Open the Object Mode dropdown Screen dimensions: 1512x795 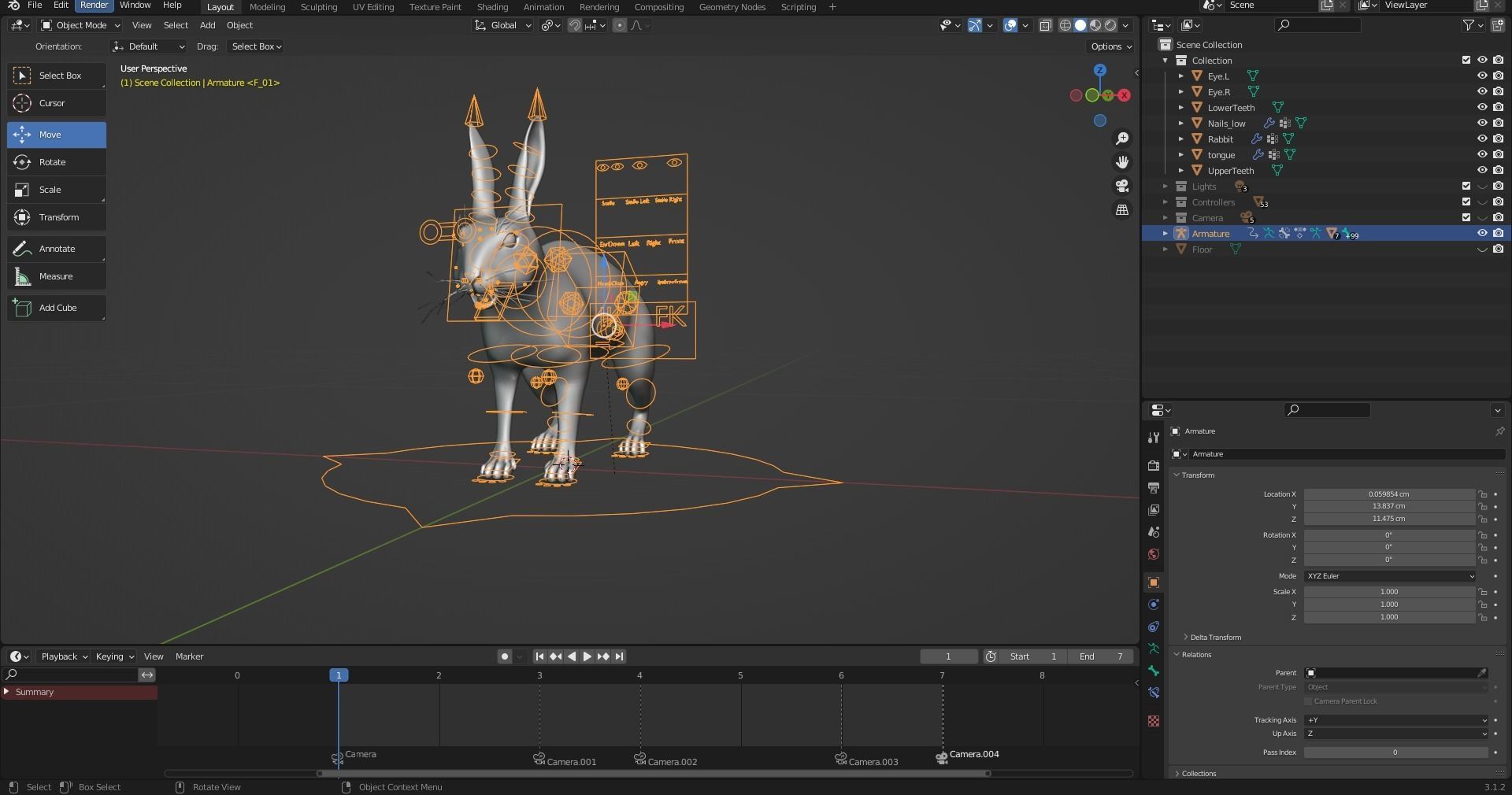pyautogui.click(x=80, y=25)
